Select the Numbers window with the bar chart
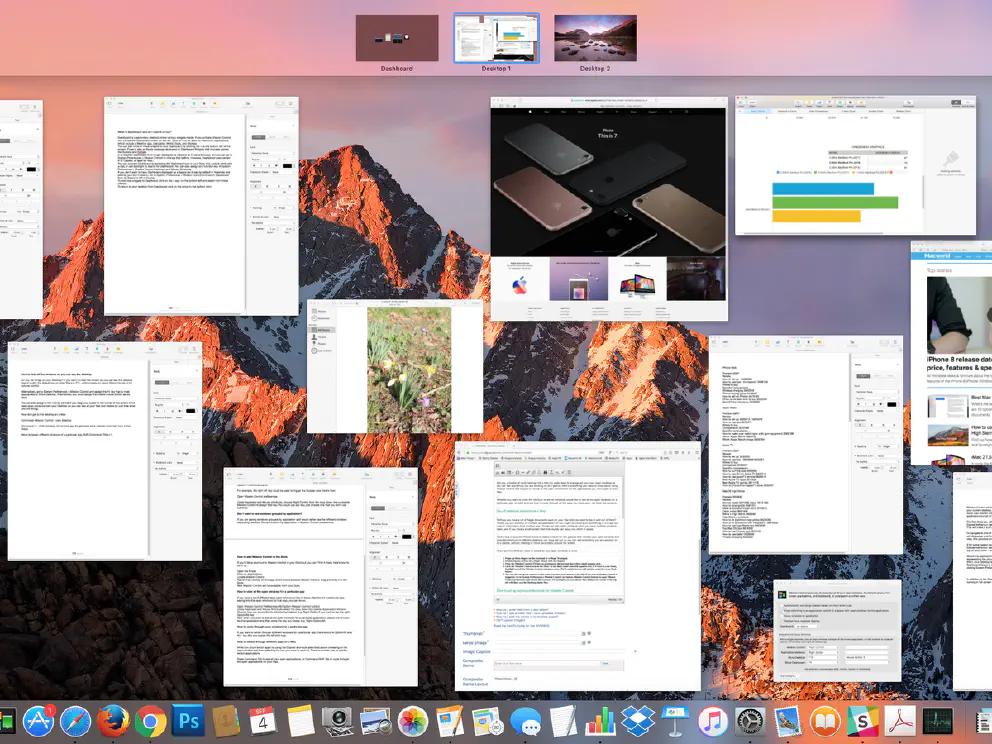This screenshot has height=744, width=992. 855,166
